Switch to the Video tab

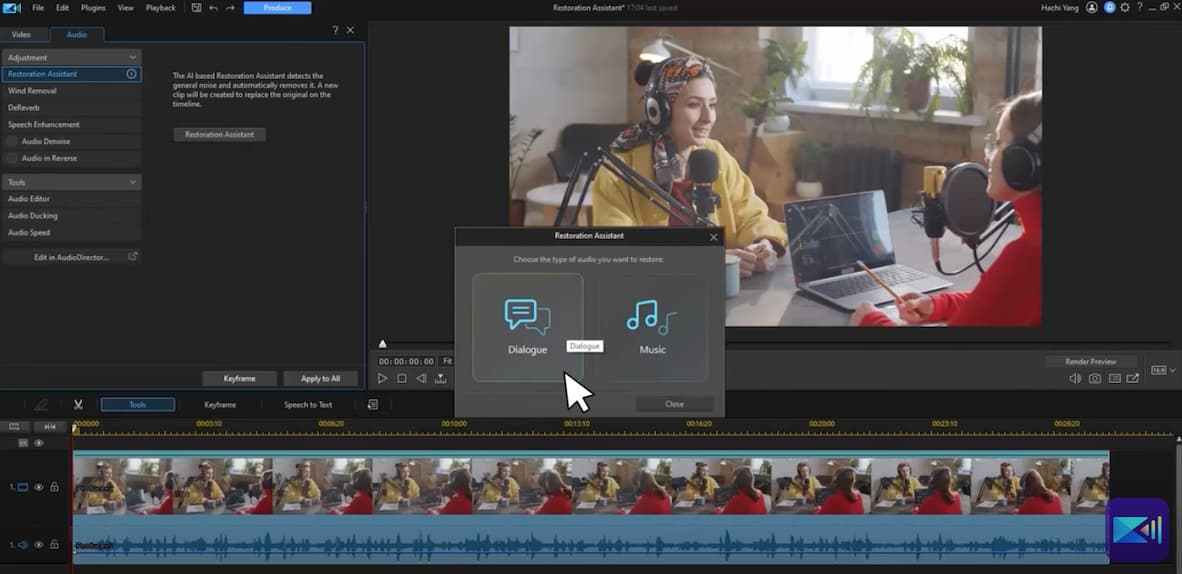[x=21, y=35]
